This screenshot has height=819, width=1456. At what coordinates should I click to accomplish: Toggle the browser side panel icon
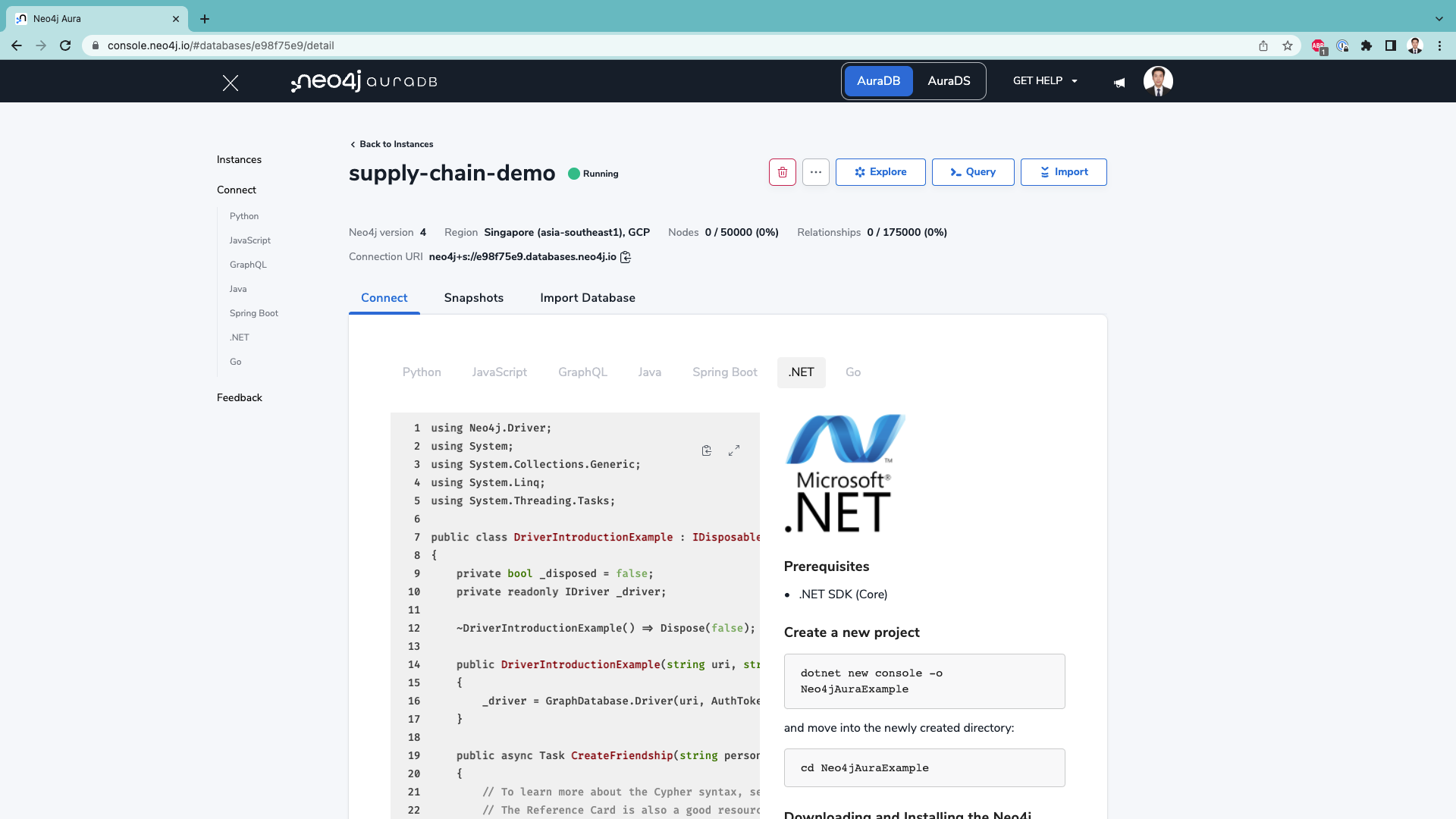(x=1391, y=45)
